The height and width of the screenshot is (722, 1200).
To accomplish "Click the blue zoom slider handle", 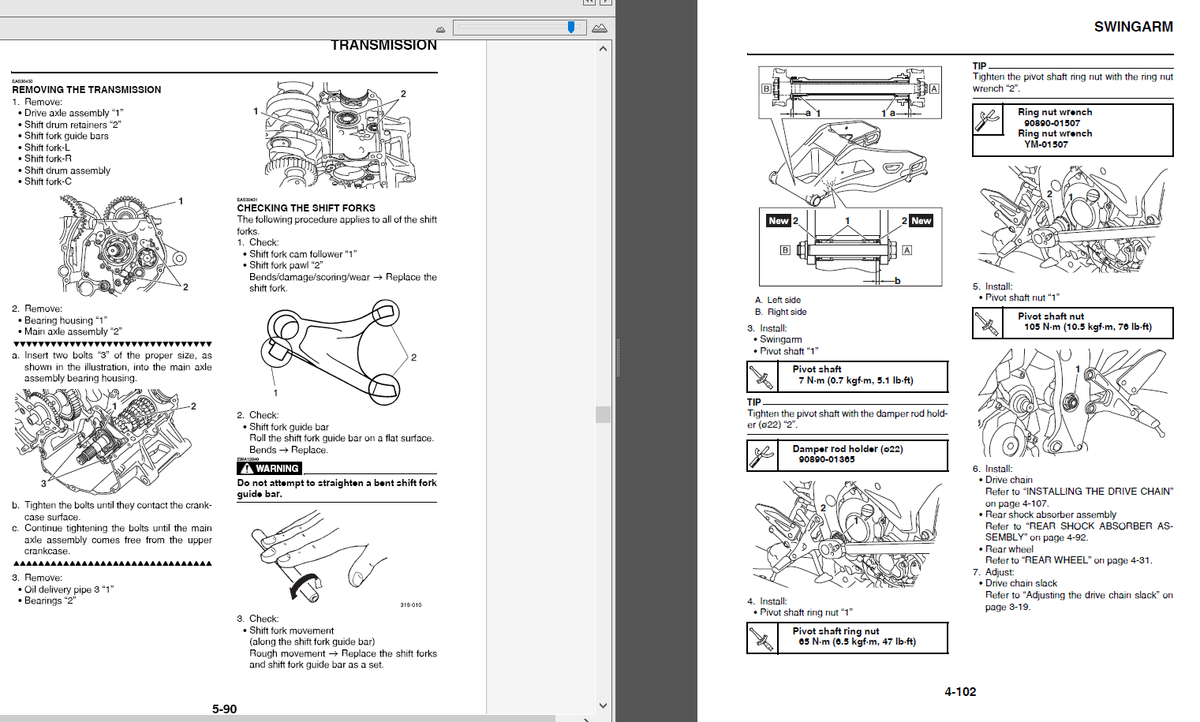I will point(571,28).
